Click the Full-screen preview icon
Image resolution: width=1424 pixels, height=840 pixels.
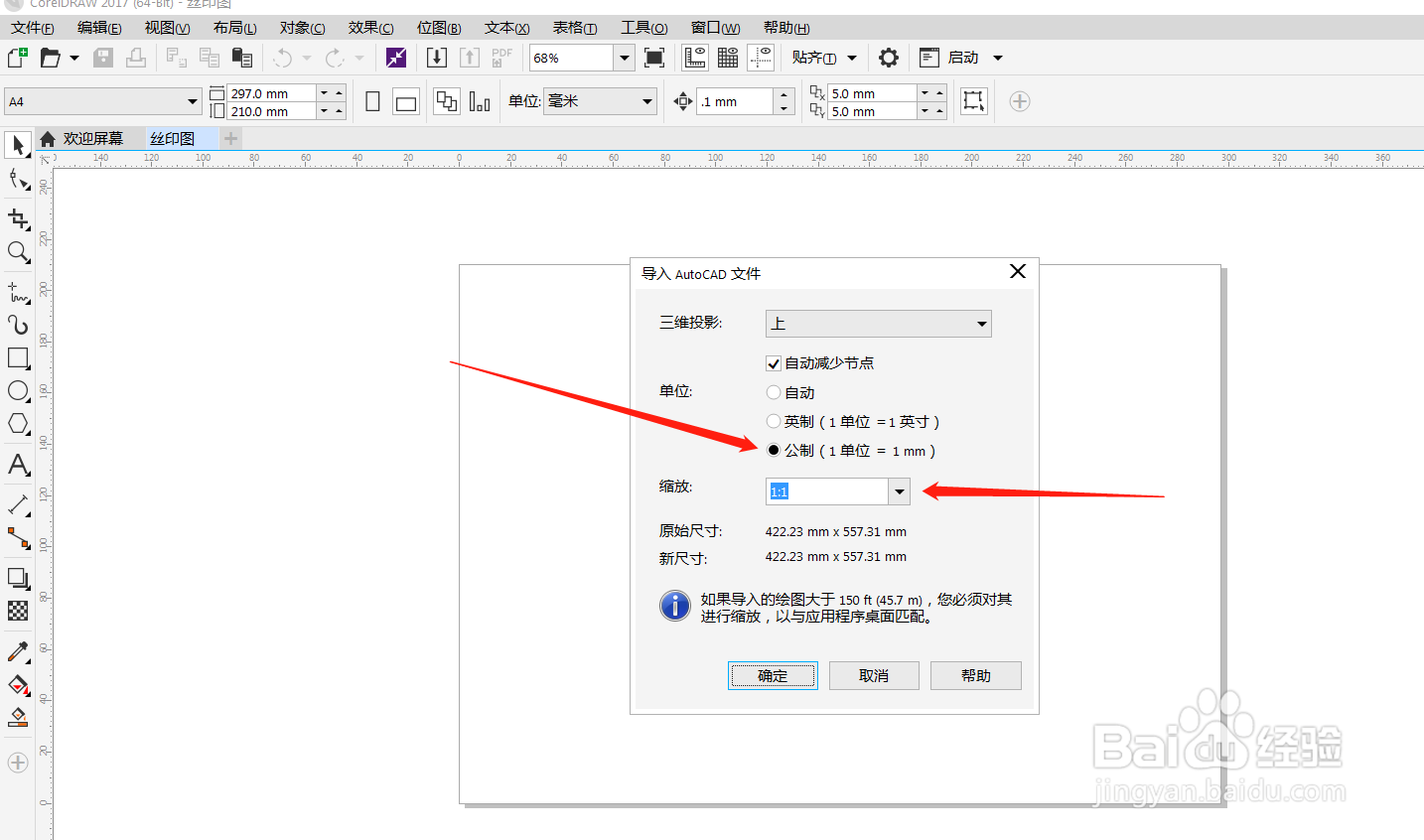coord(654,58)
